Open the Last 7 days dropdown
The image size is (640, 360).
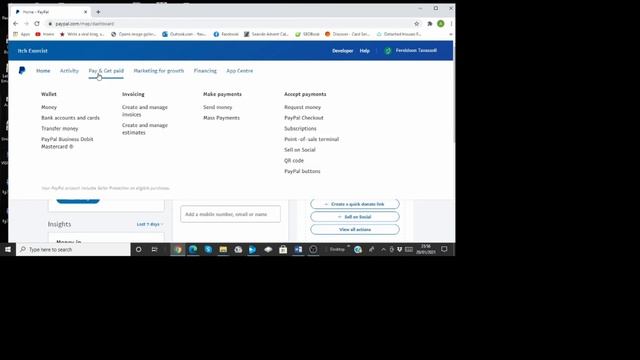point(150,224)
